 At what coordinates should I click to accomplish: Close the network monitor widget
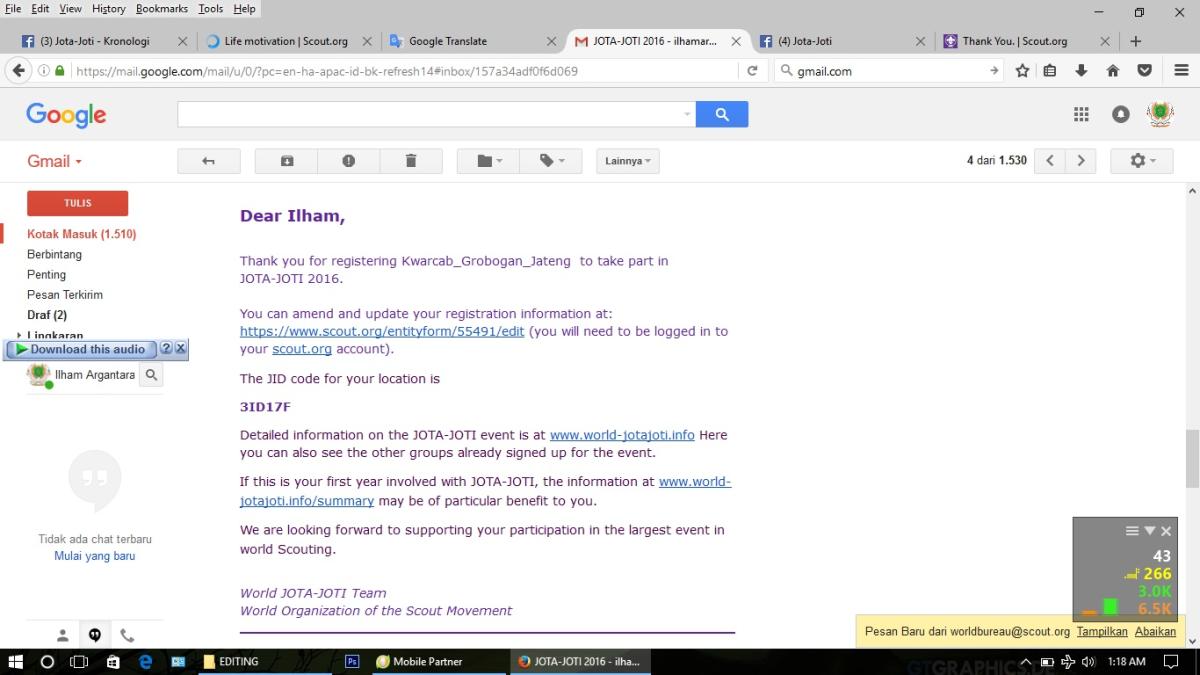point(1166,531)
